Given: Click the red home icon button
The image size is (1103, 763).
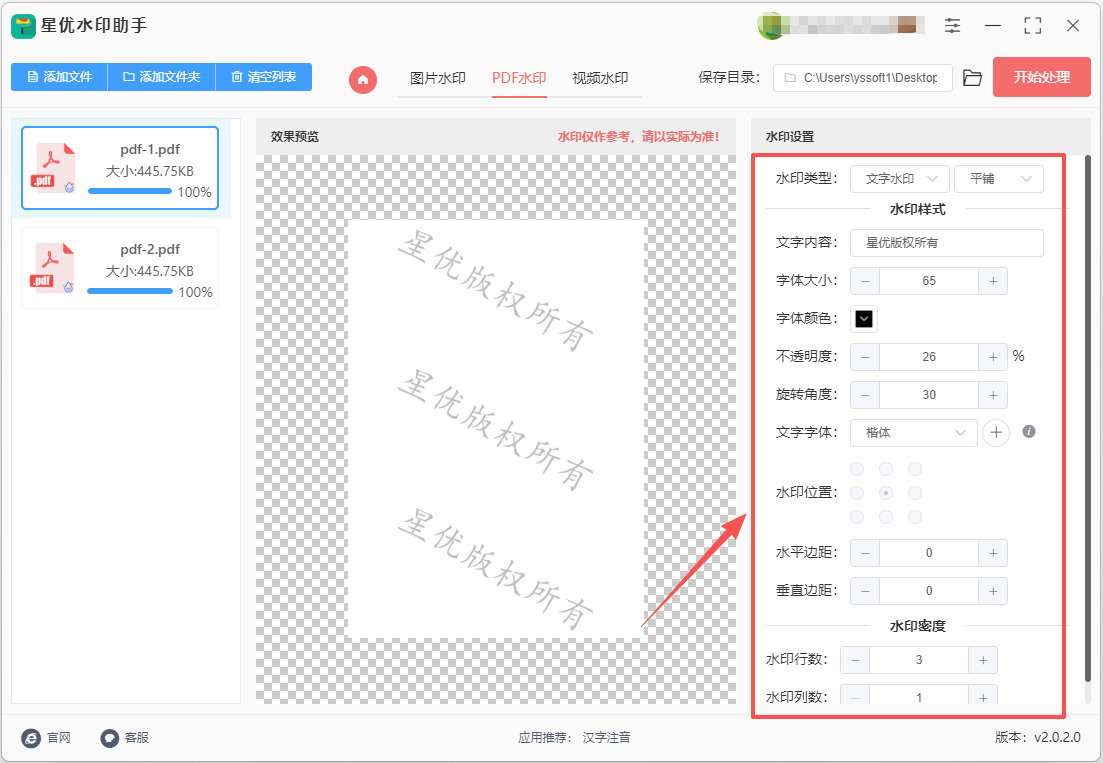Looking at the screenshot, I should (363, 79).
